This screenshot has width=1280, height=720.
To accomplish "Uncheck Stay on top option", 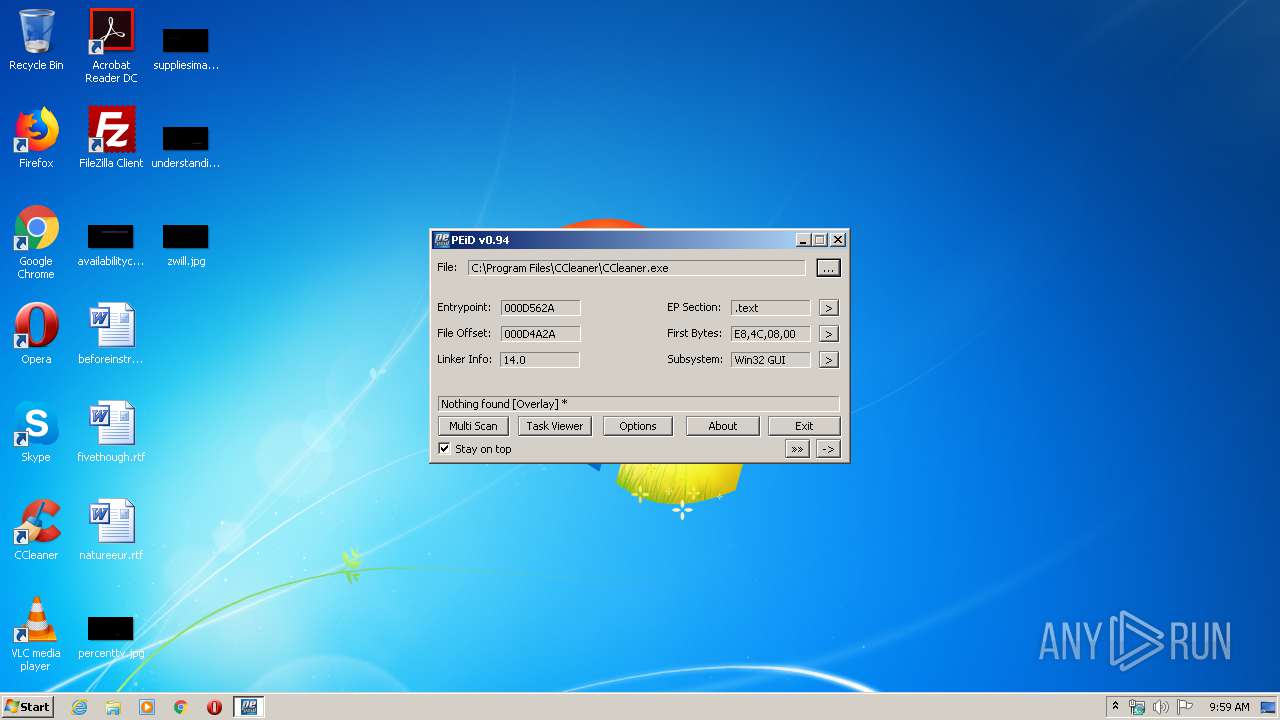I will point(445,449).
